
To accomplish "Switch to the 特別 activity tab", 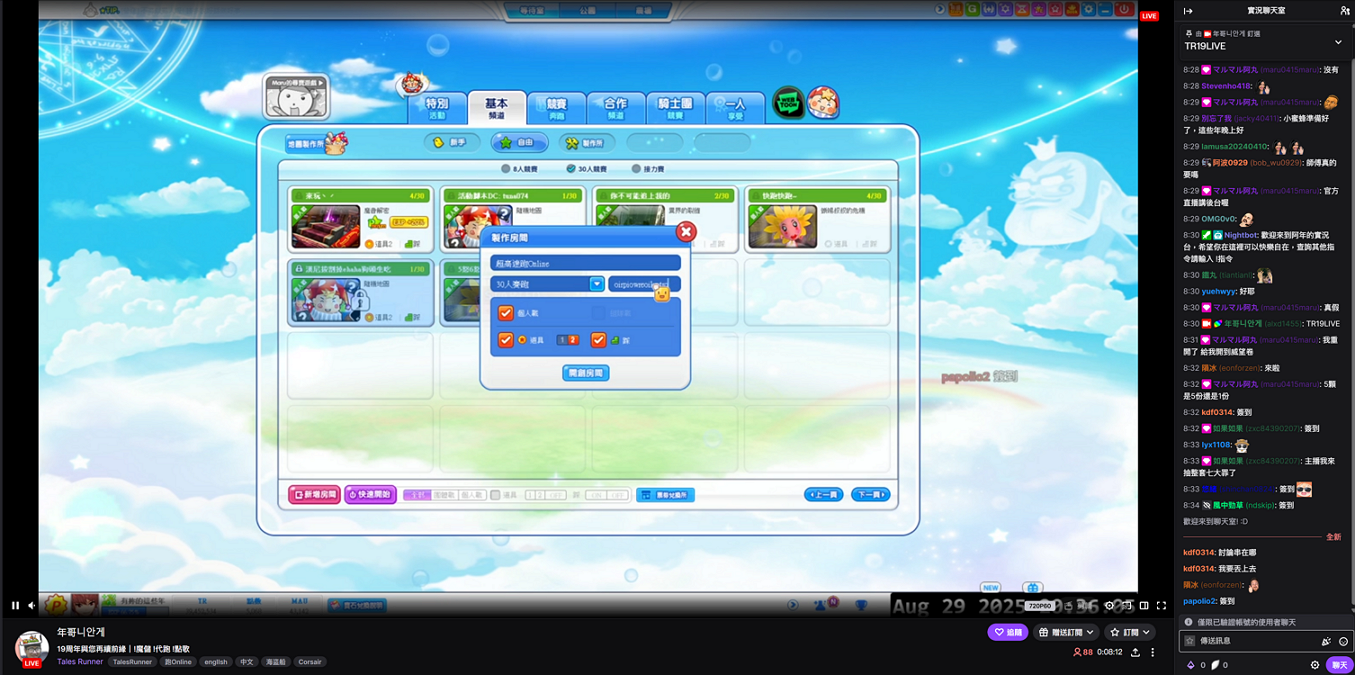I will point(437,107).
